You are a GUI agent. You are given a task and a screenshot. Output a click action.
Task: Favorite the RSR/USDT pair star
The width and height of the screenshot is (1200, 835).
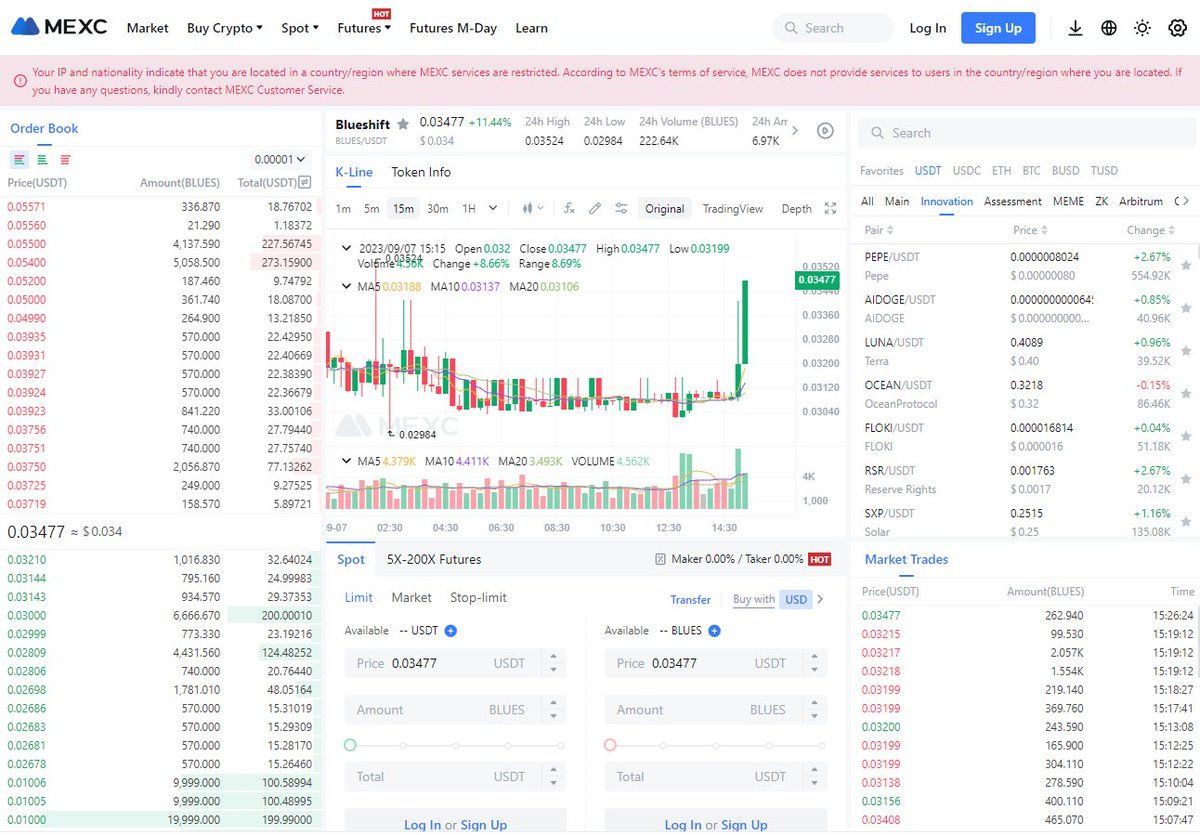1186,479
